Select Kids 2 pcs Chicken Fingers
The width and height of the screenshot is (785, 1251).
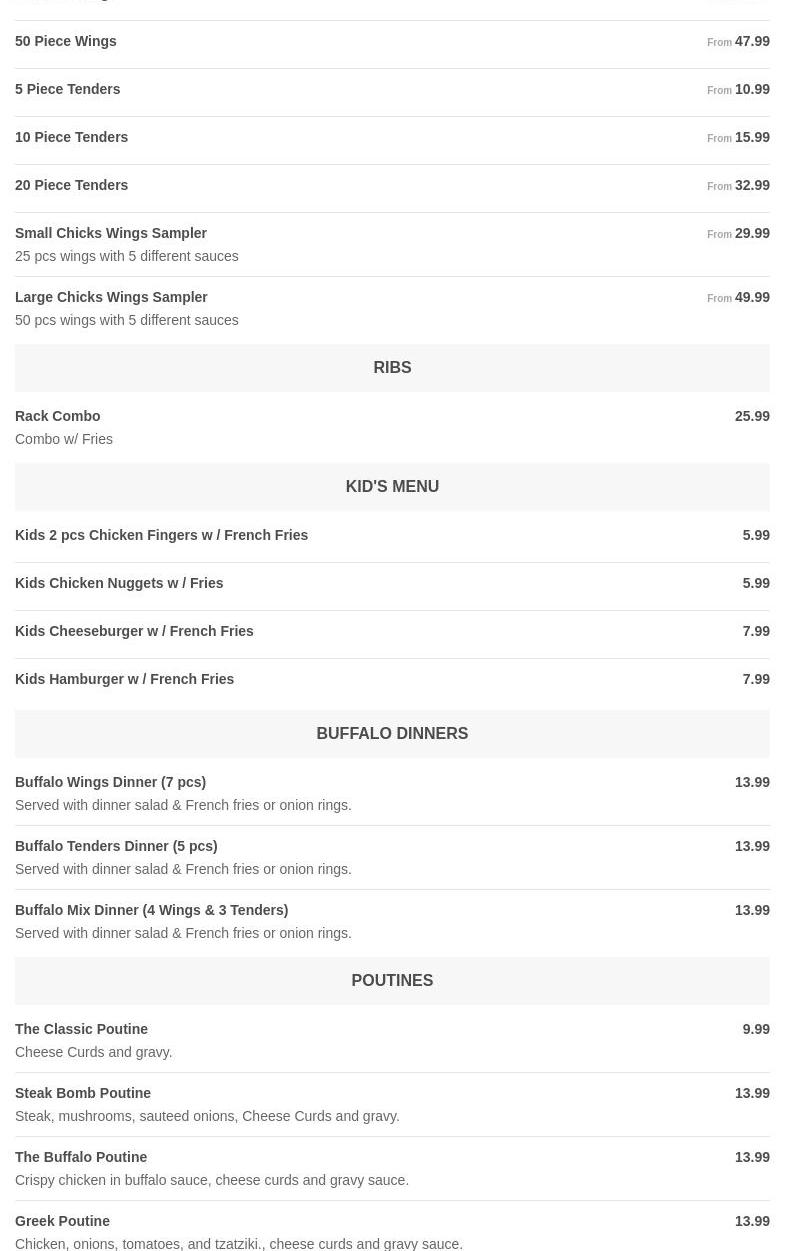[162, 536]
